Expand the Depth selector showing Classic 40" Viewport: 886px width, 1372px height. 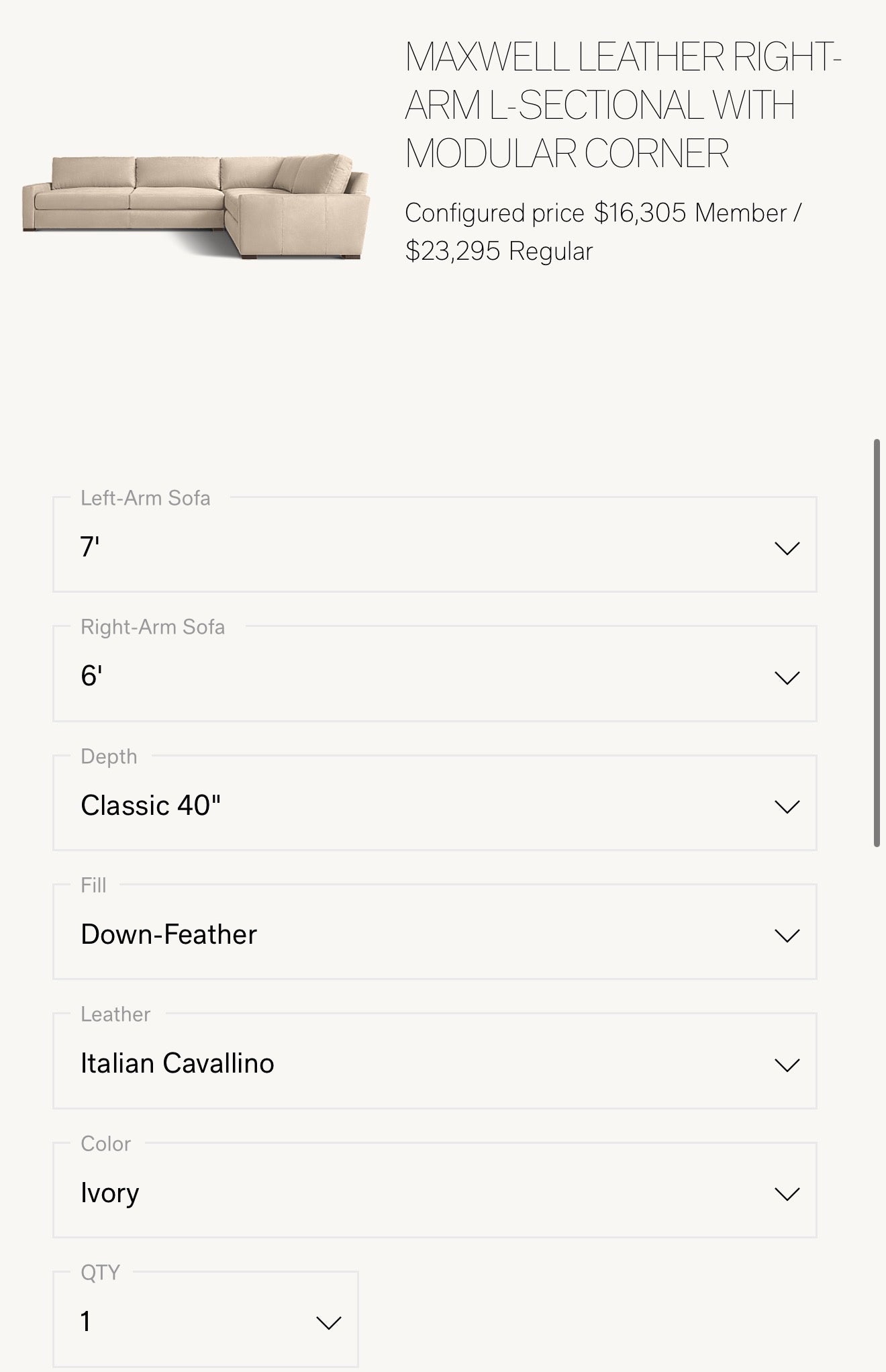(x=434, y=803)
